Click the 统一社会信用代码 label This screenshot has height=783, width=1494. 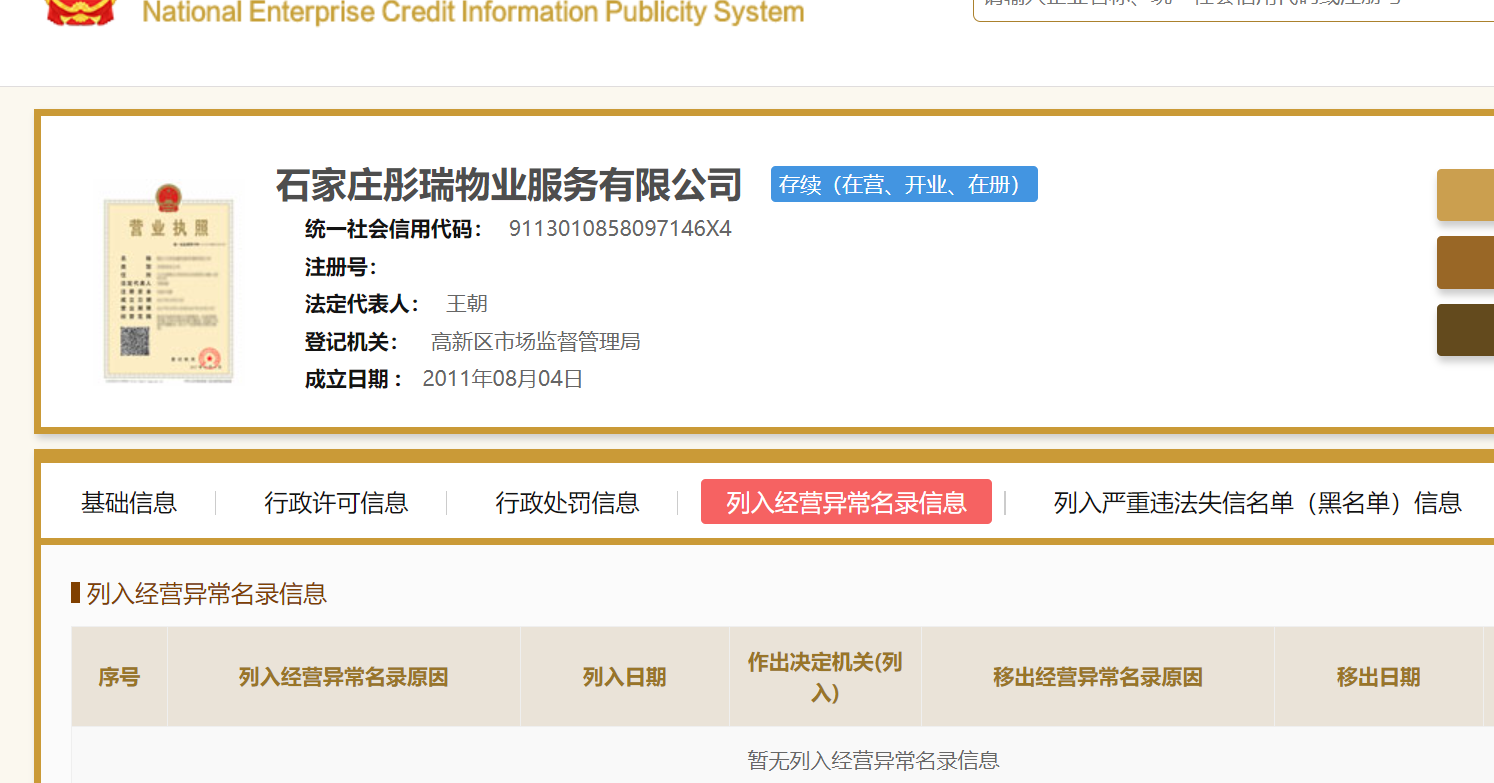pyautogui.click(x=394, y=229)
